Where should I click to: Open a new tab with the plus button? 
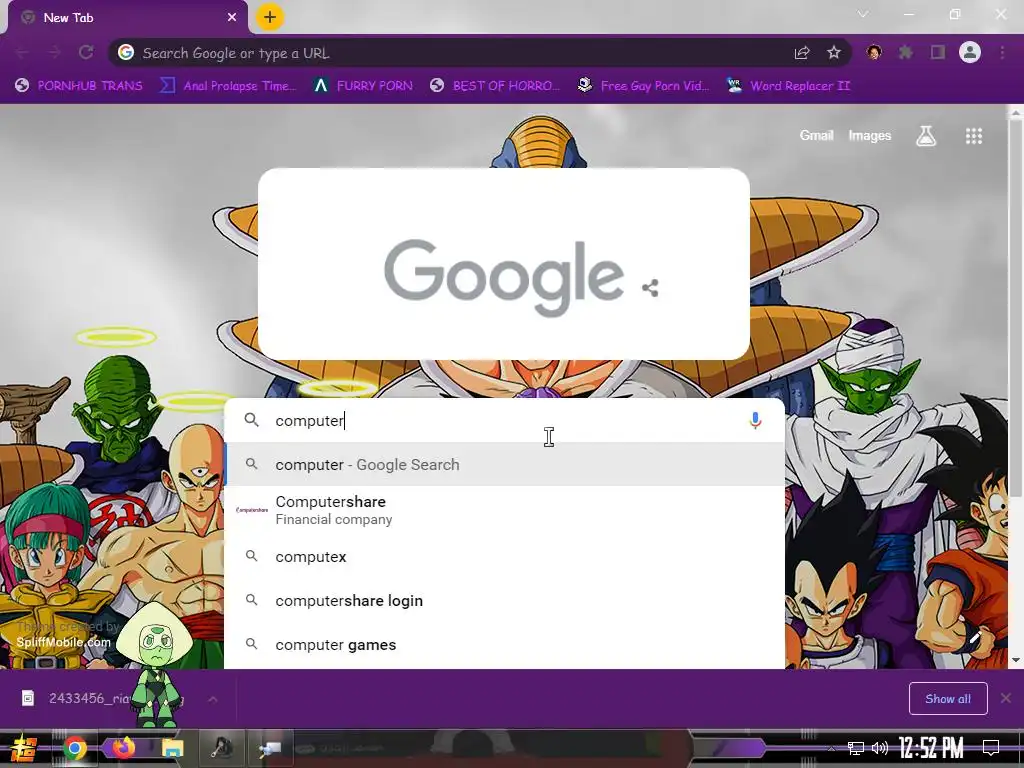(270, 17)
